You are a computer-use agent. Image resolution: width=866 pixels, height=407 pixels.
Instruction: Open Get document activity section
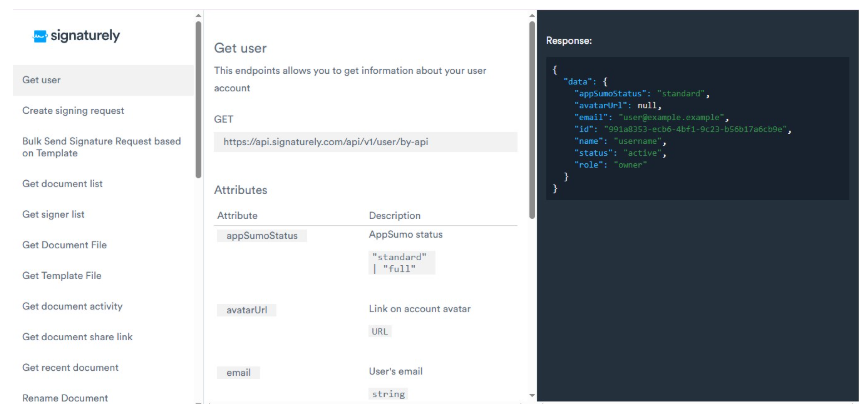(x=72, y=306)
